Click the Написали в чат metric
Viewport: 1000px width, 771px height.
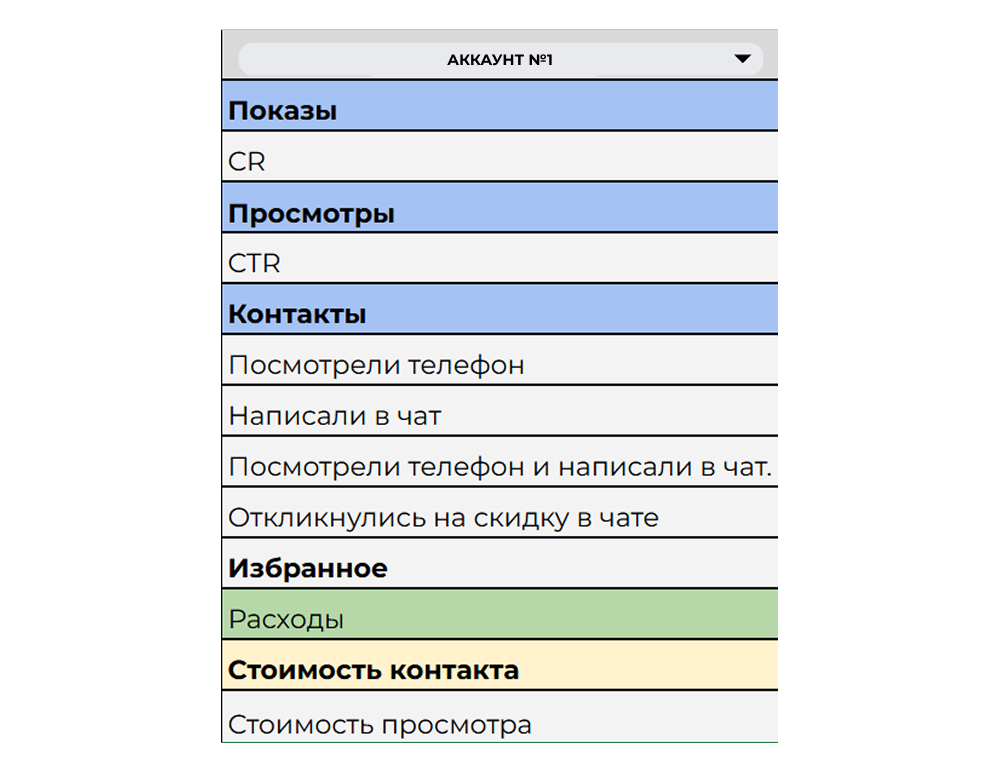[500, 413]
